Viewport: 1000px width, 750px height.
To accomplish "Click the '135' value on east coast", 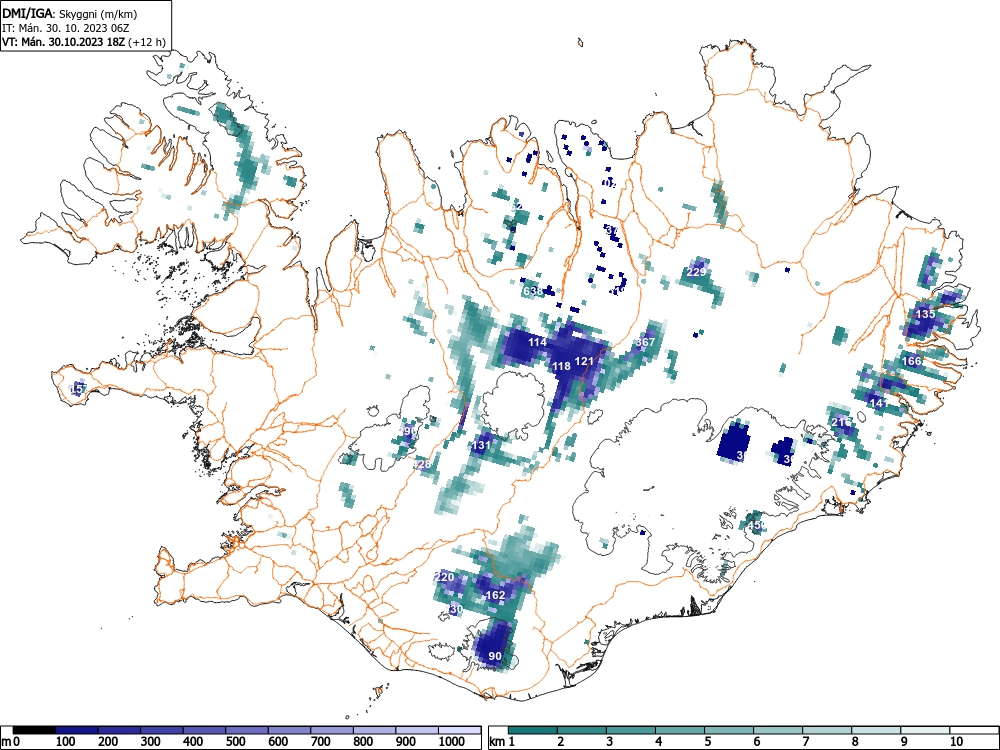I will [925, 314].
